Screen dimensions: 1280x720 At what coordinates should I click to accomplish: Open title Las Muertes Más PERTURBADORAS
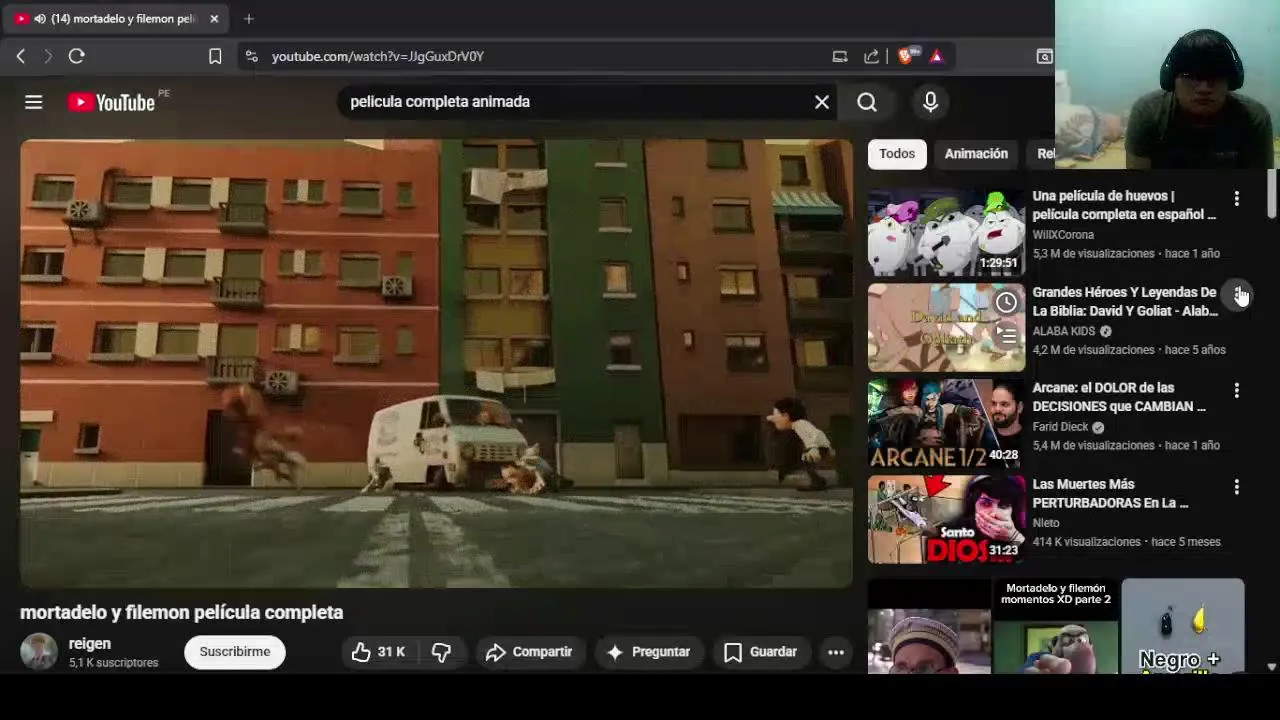point(1110,493)
